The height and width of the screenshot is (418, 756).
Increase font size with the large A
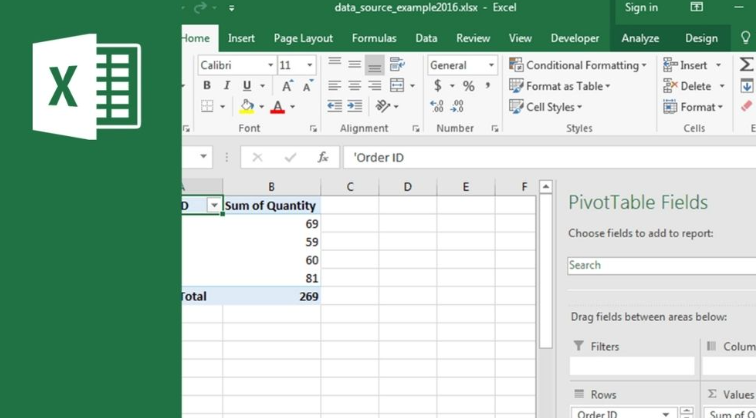coord(287,86)
